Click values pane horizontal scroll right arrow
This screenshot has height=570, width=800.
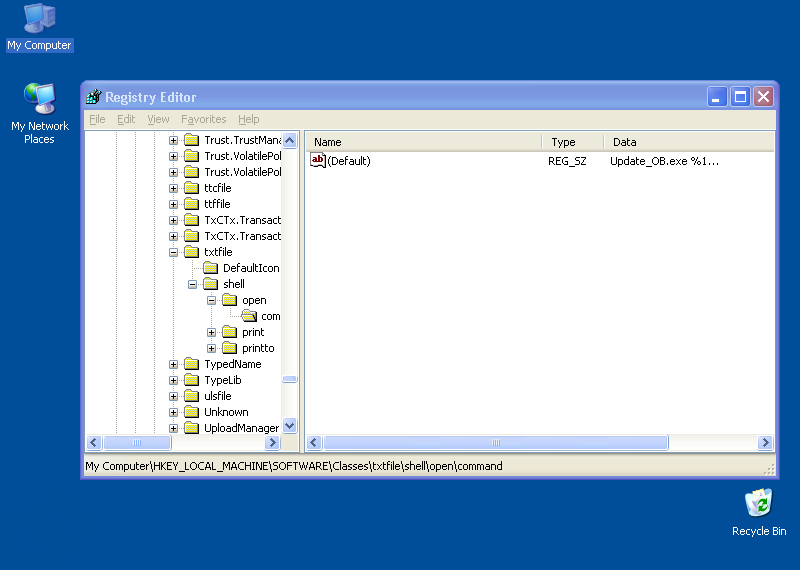pos(765,442)
